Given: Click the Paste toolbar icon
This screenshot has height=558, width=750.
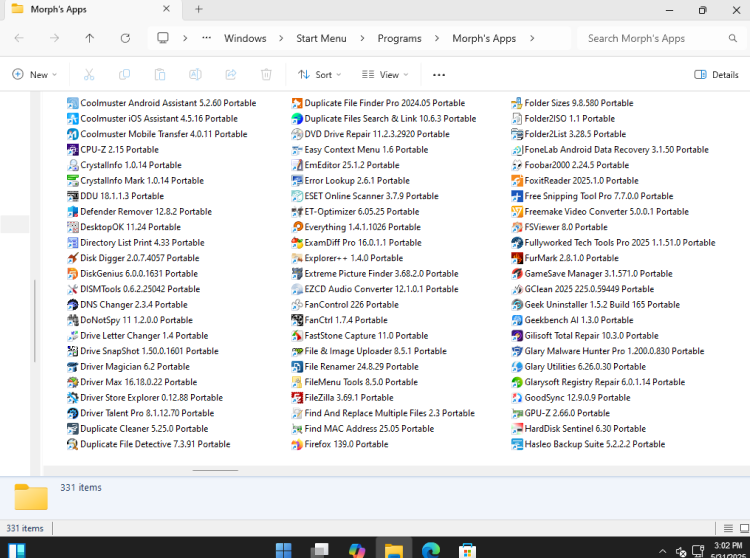Looking at the screenshot, I should [160, 75].
